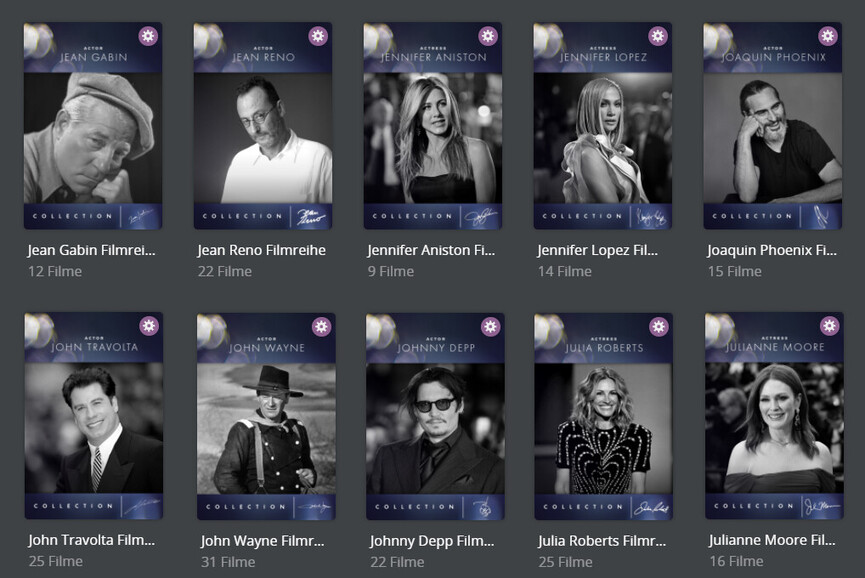The image size is (865, 578).
Task: Click the gear badge on Jean Reno poster
Action: 318,36
